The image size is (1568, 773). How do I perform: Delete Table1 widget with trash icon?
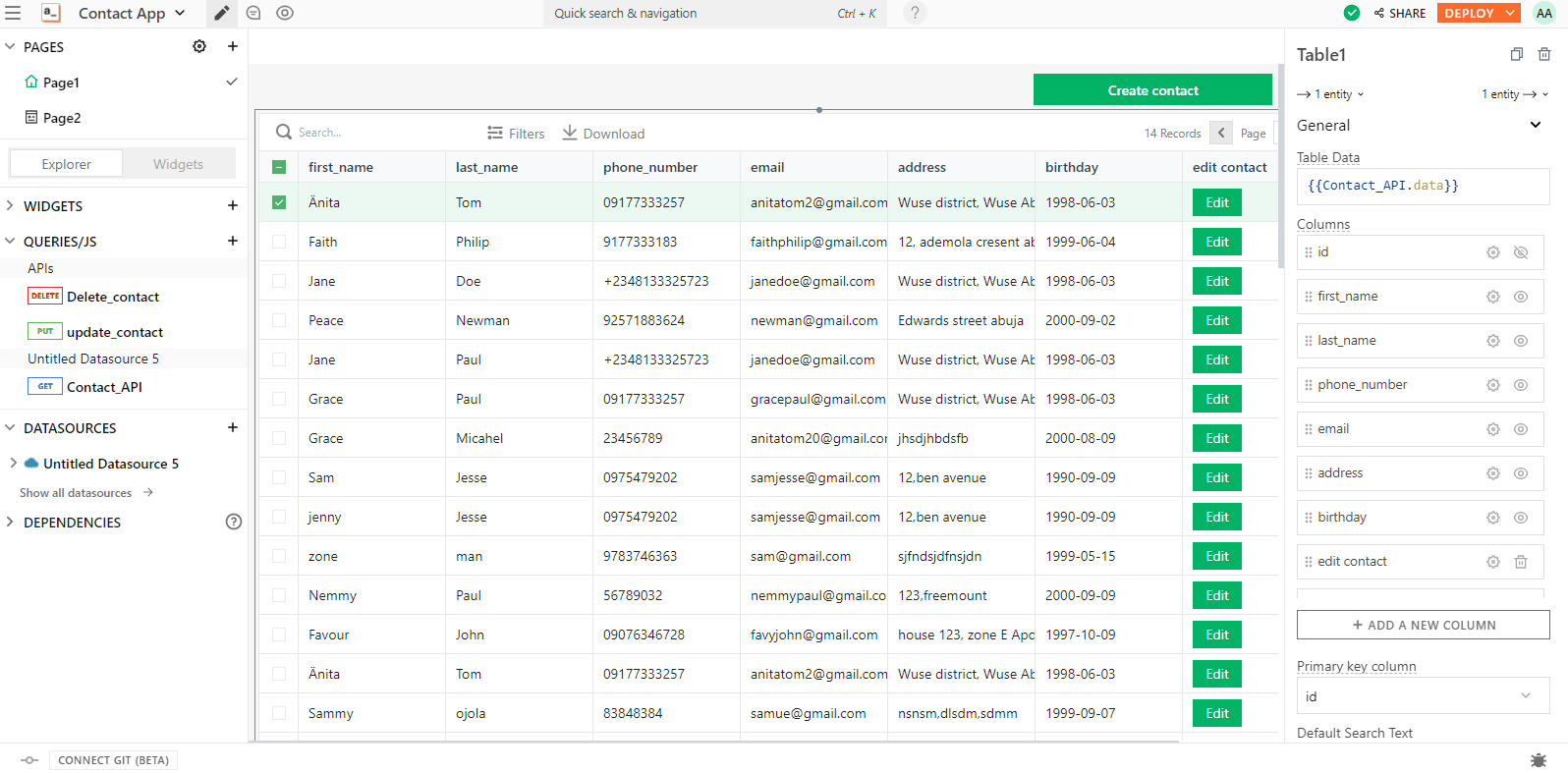[1544, 54]
